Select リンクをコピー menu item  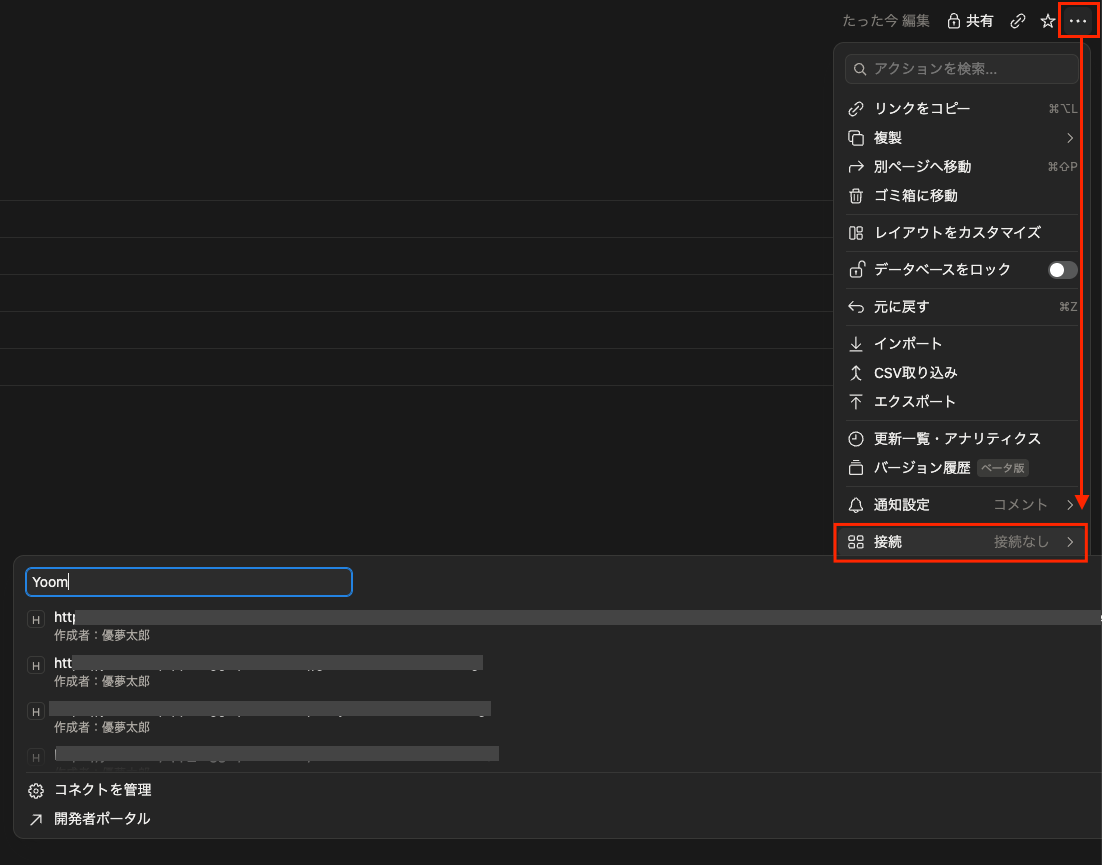pos(962,109)
